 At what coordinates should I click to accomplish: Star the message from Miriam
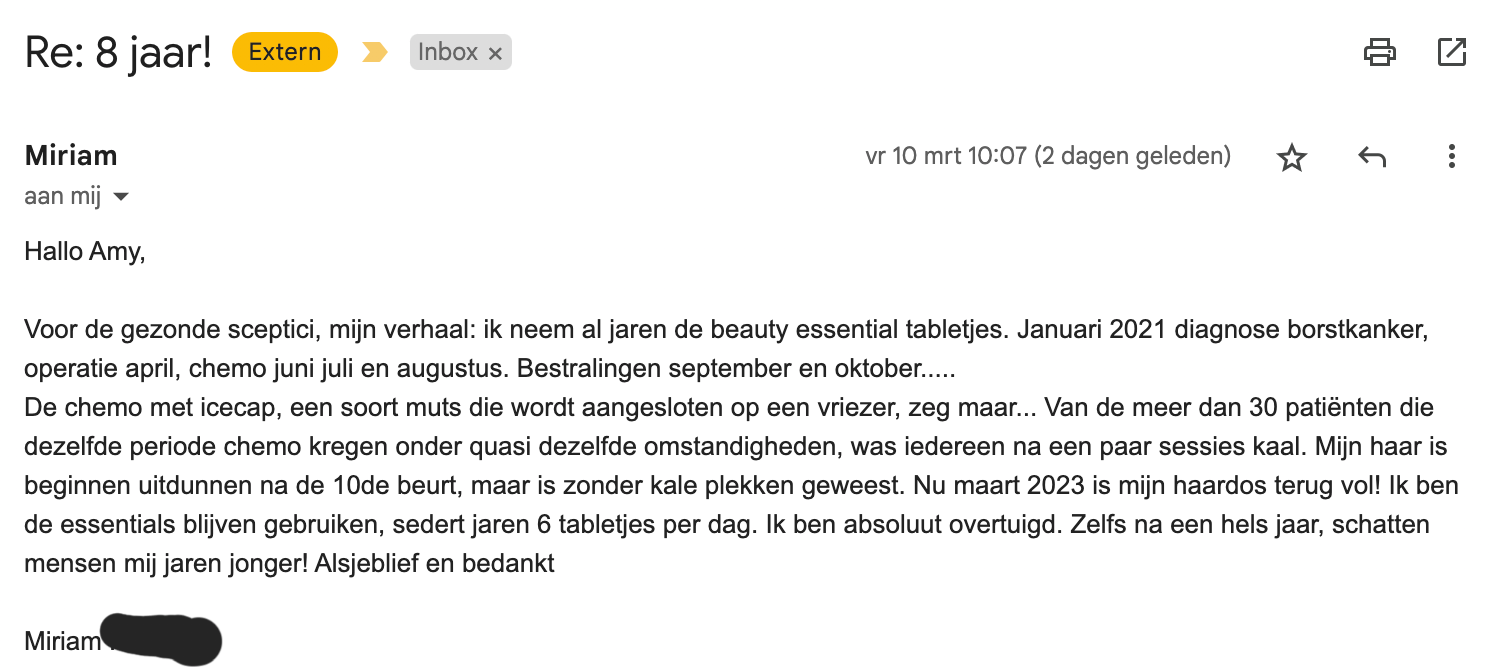click(1292, 157)
